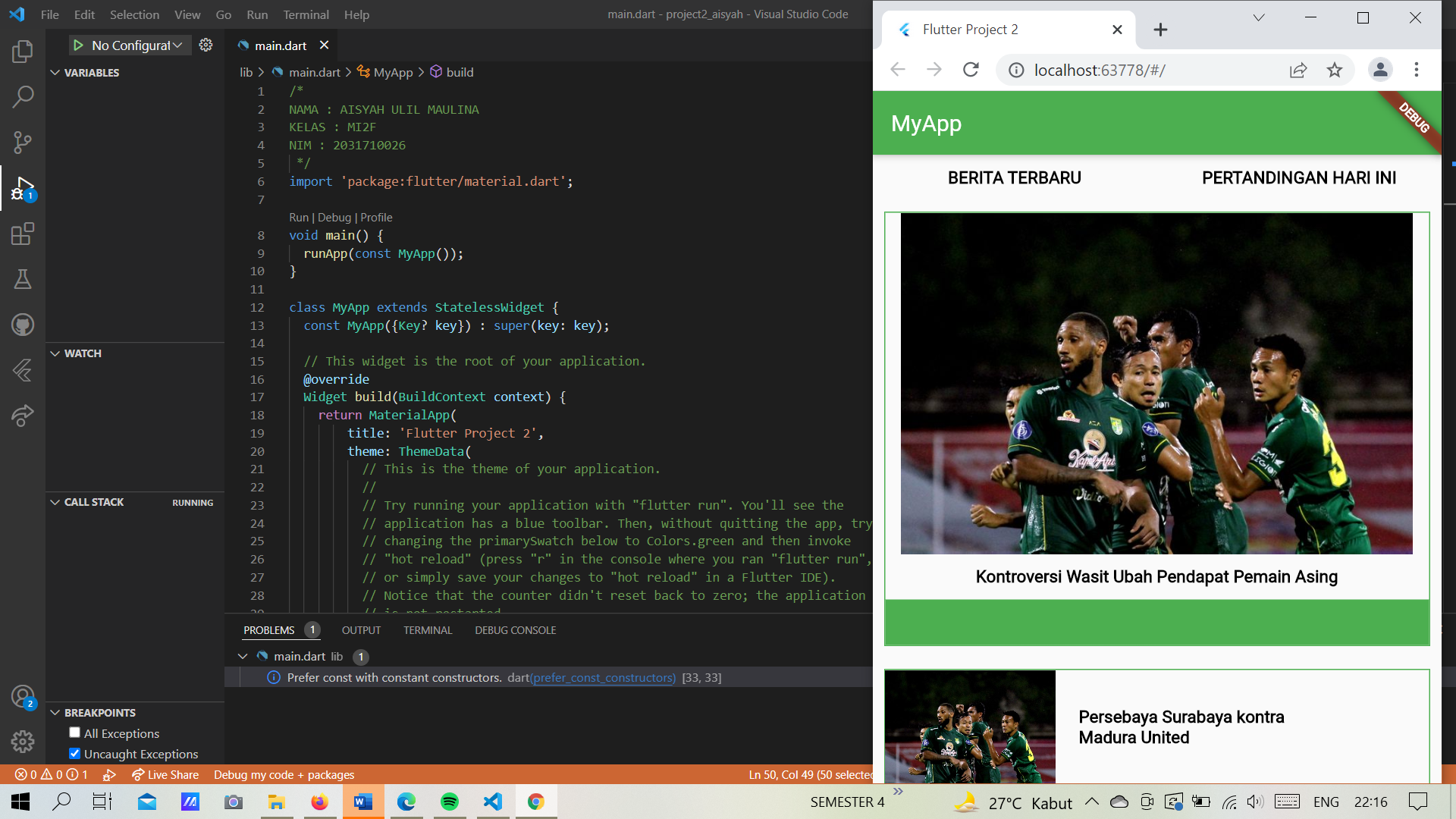Click the browser address bar showing localhost

click(1100, 69)
